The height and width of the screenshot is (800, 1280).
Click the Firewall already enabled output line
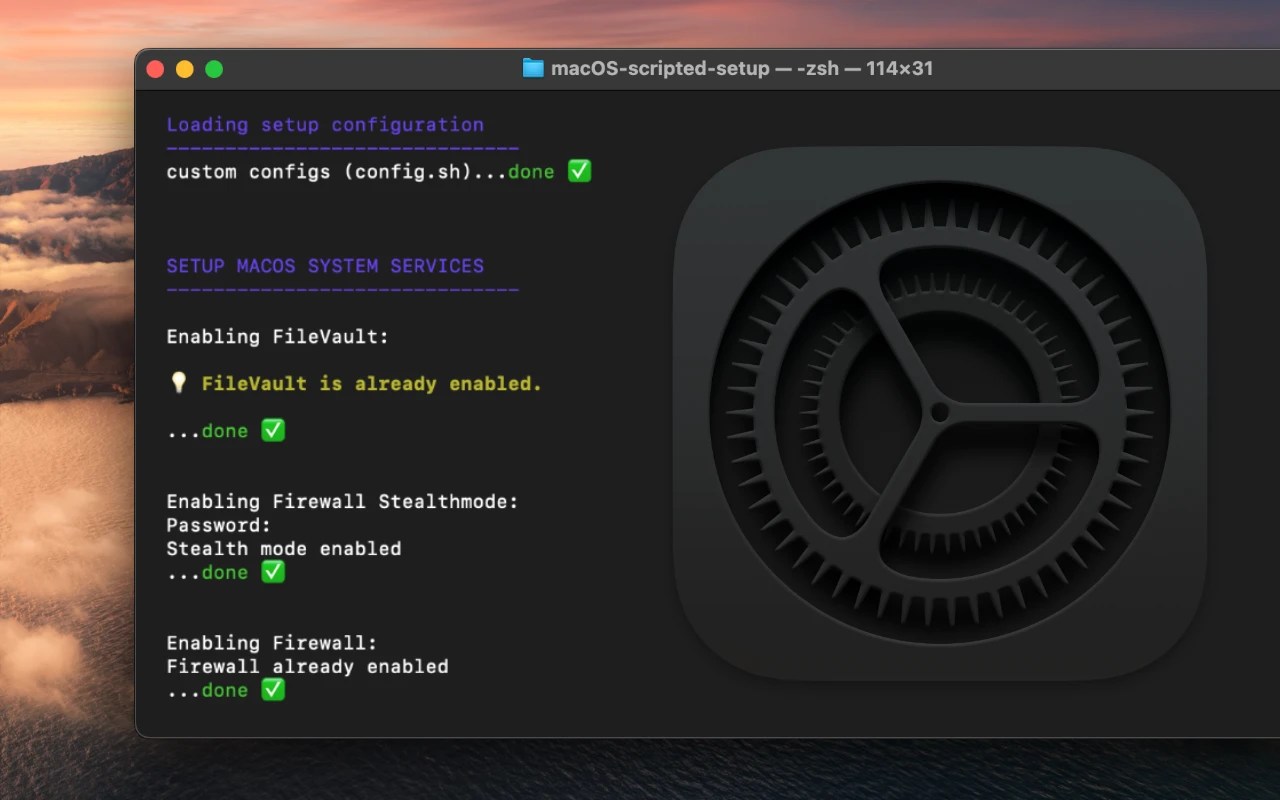[x=307, y=667]
